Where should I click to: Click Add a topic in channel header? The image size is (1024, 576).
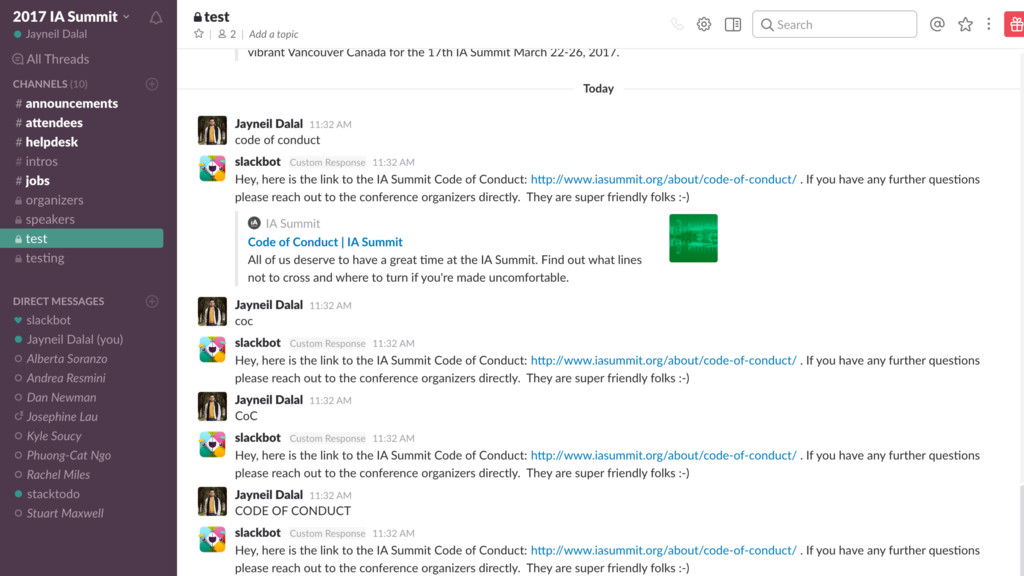(273, 34)
